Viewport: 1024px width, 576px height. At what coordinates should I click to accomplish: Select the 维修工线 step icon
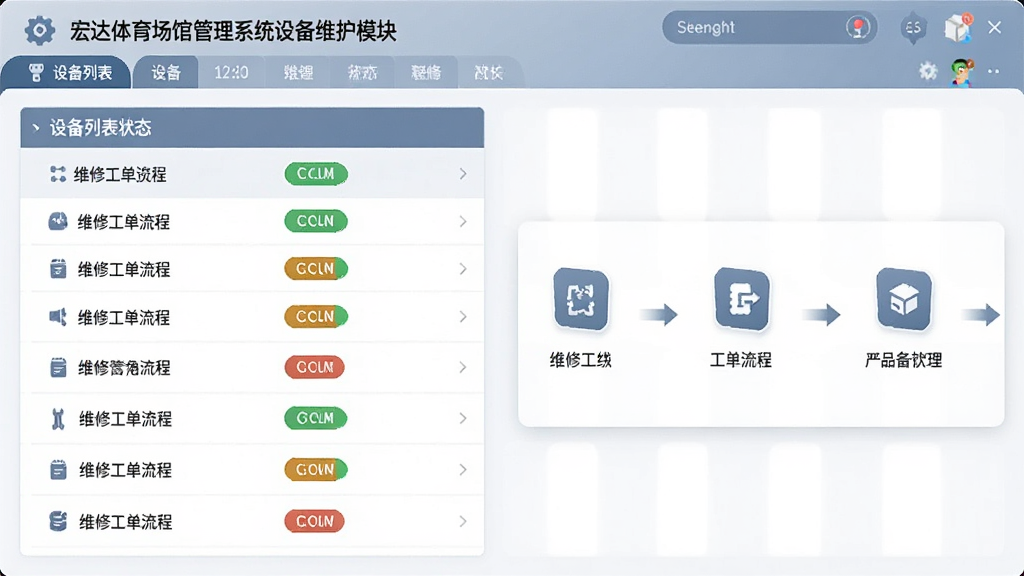pyautogui.click(x=581, y=299)
